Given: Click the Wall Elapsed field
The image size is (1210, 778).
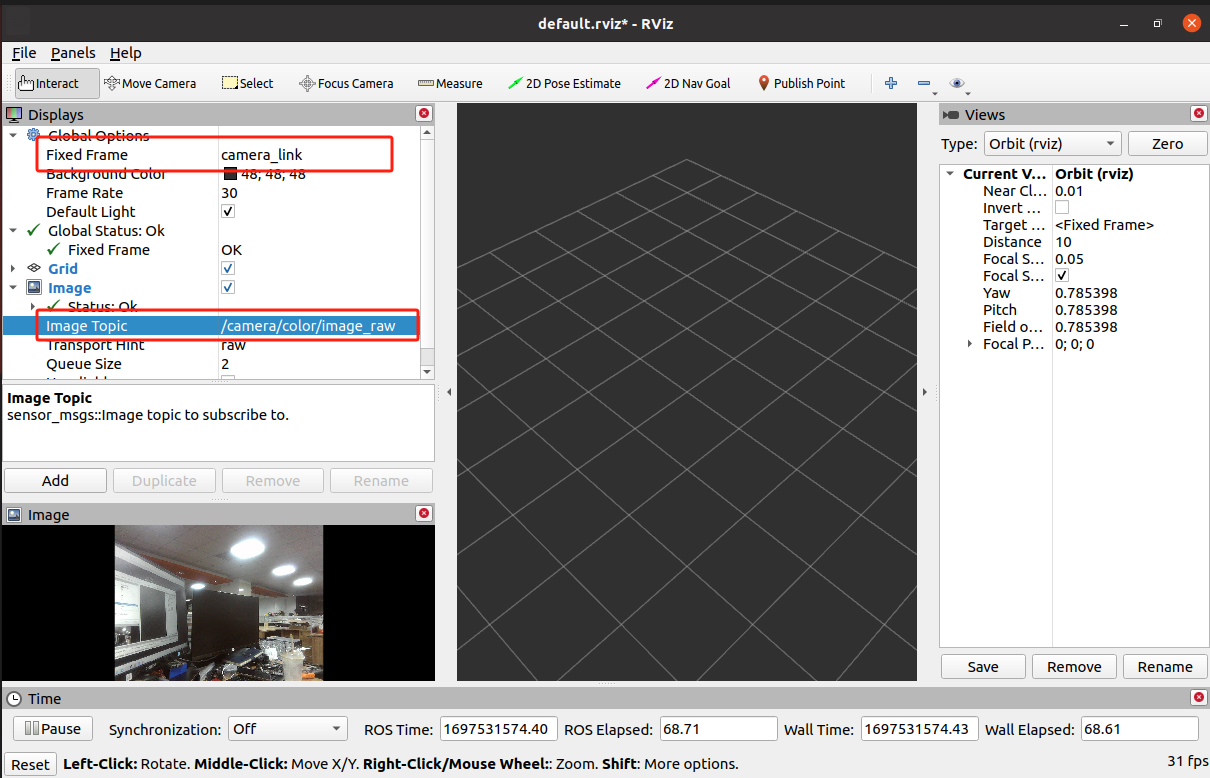Looking at the screenshot, I should tap(1139, 729).
